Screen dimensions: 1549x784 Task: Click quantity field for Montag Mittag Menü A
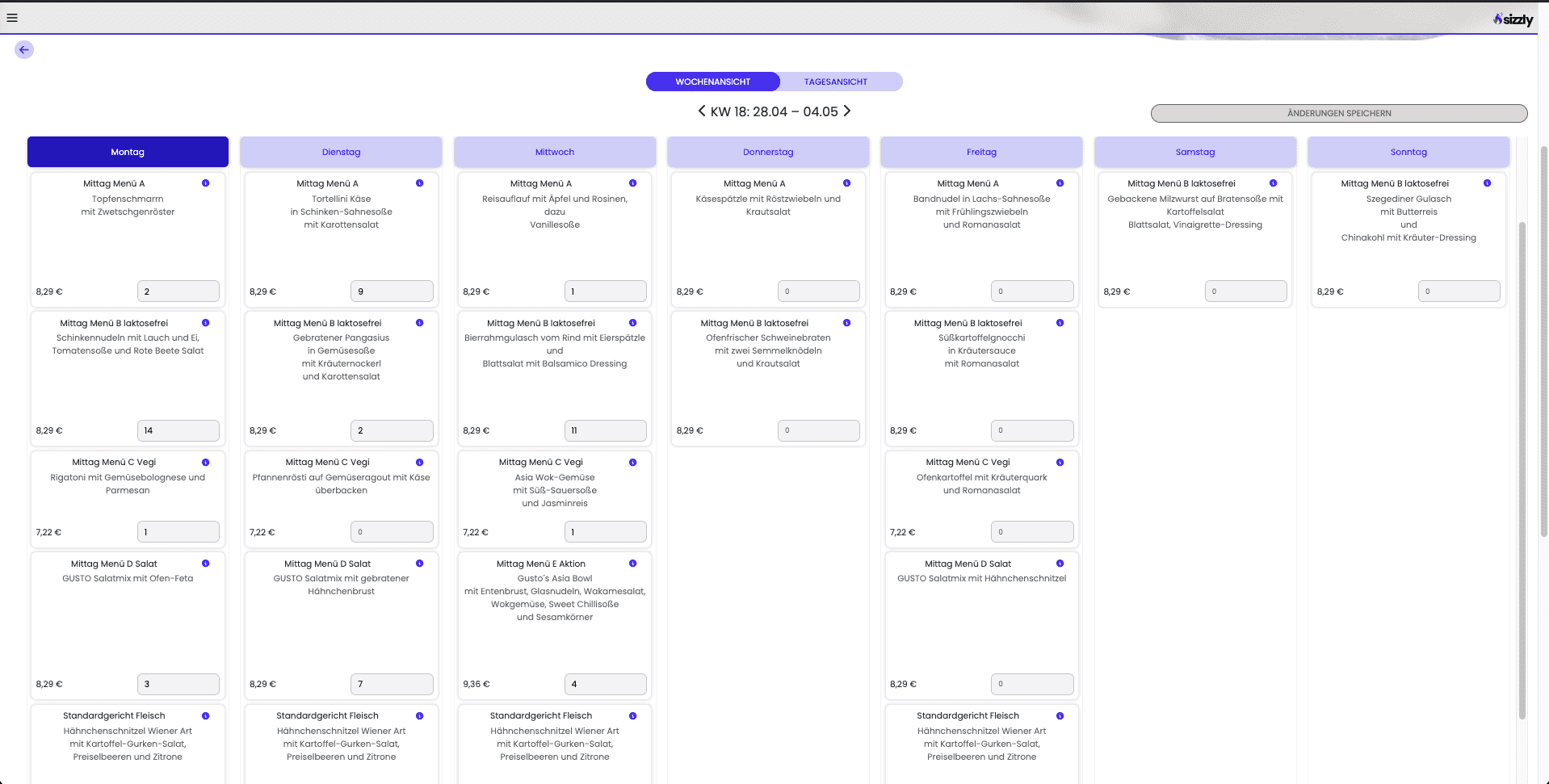[x=178, y=291]
